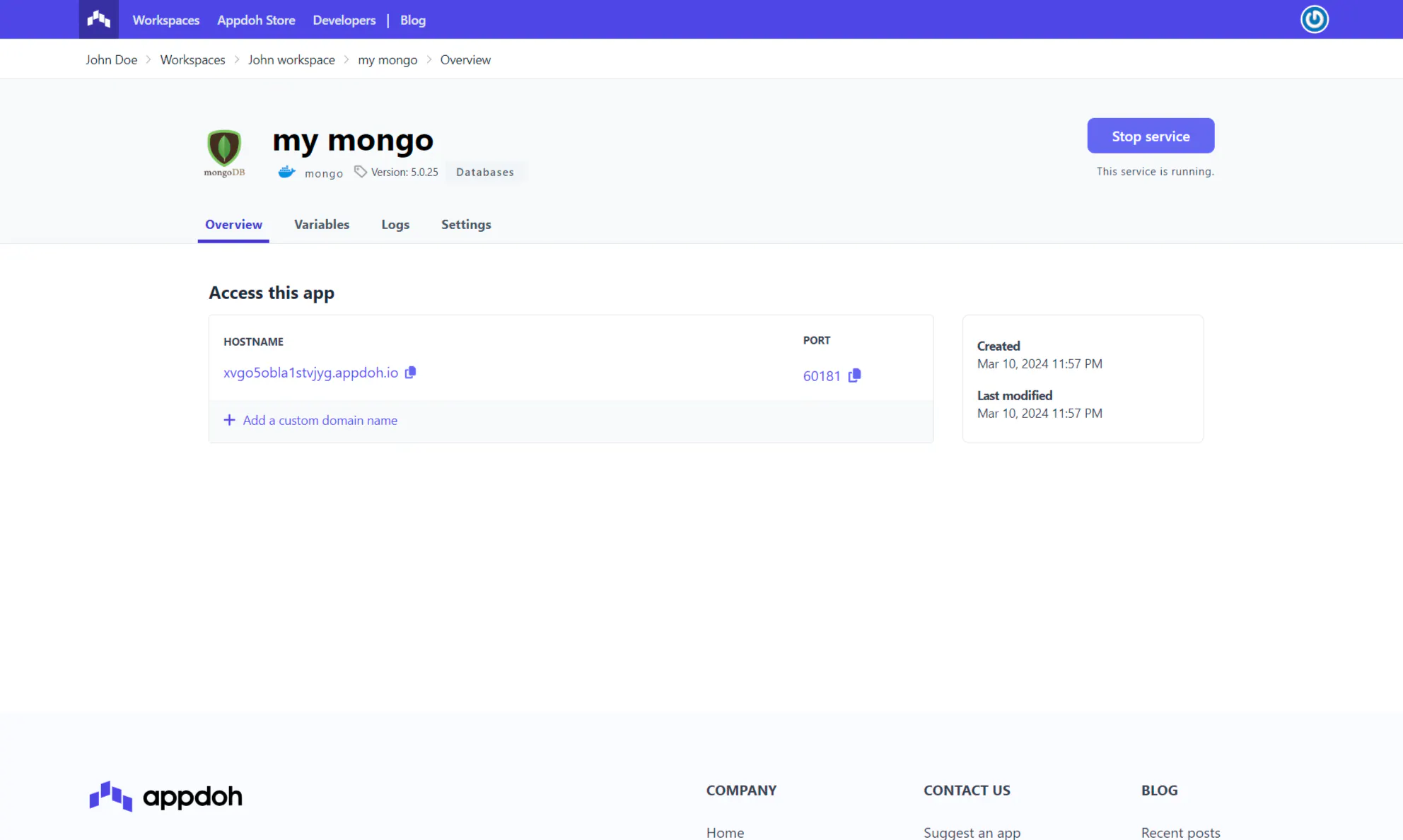The height and width of the screenshot is (840, 1403).
Task: Stop the running service
Action: click(x=1151, y=136)
